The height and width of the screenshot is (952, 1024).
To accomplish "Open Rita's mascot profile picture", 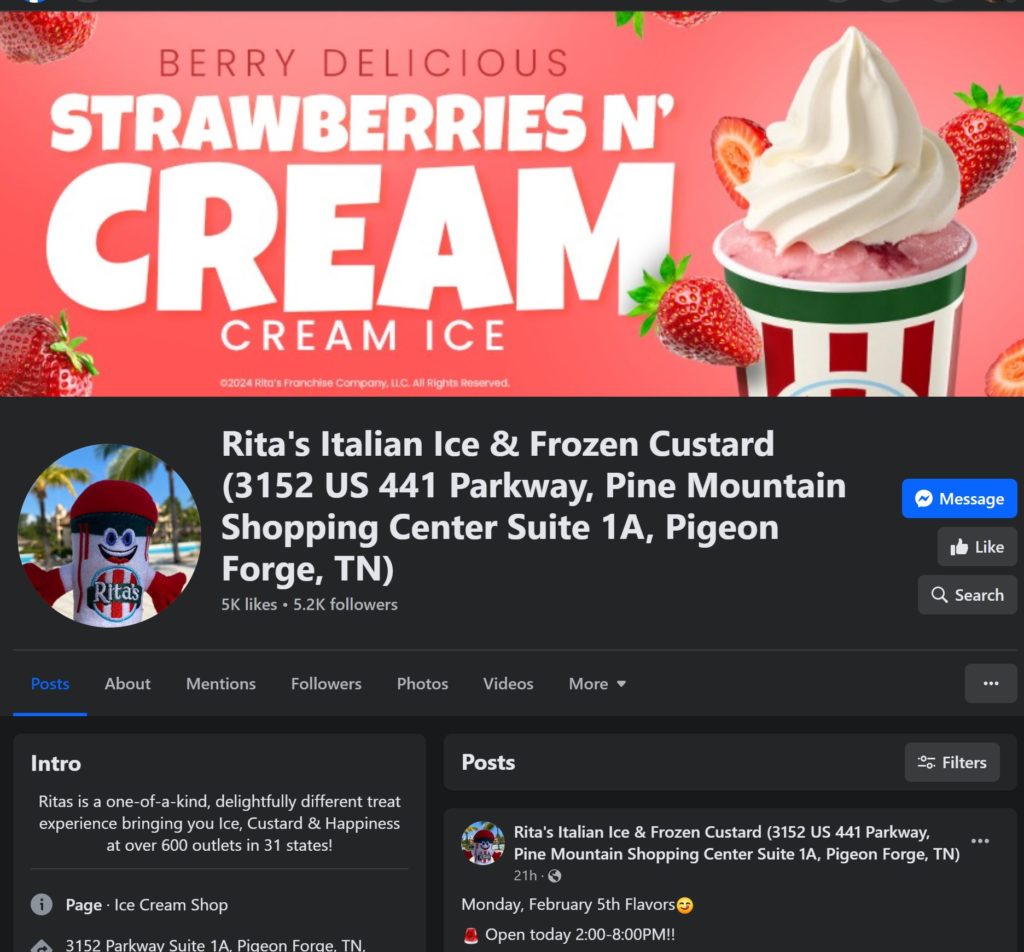I will point(109,535).
